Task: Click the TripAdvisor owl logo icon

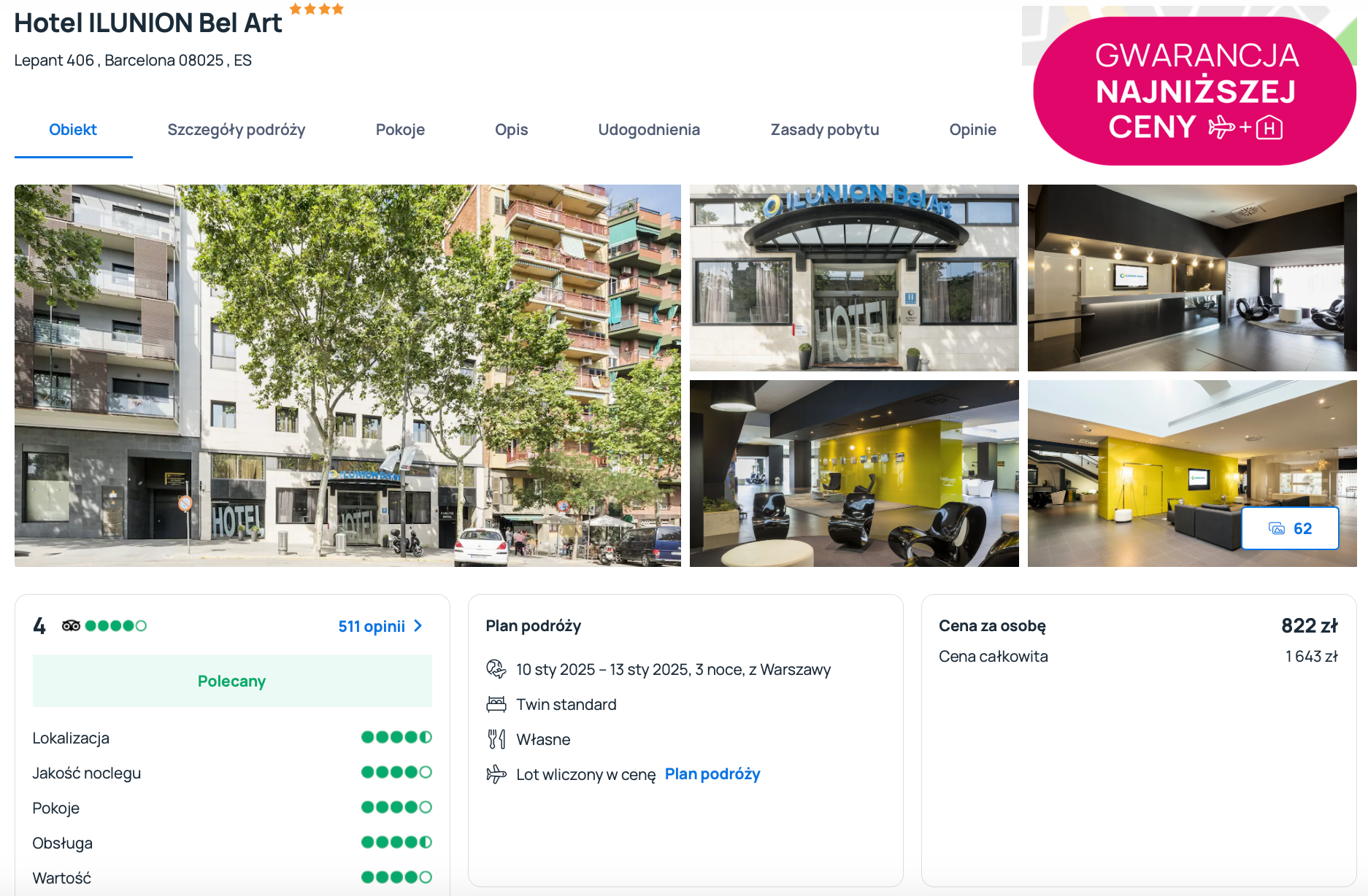Action: 71,625
